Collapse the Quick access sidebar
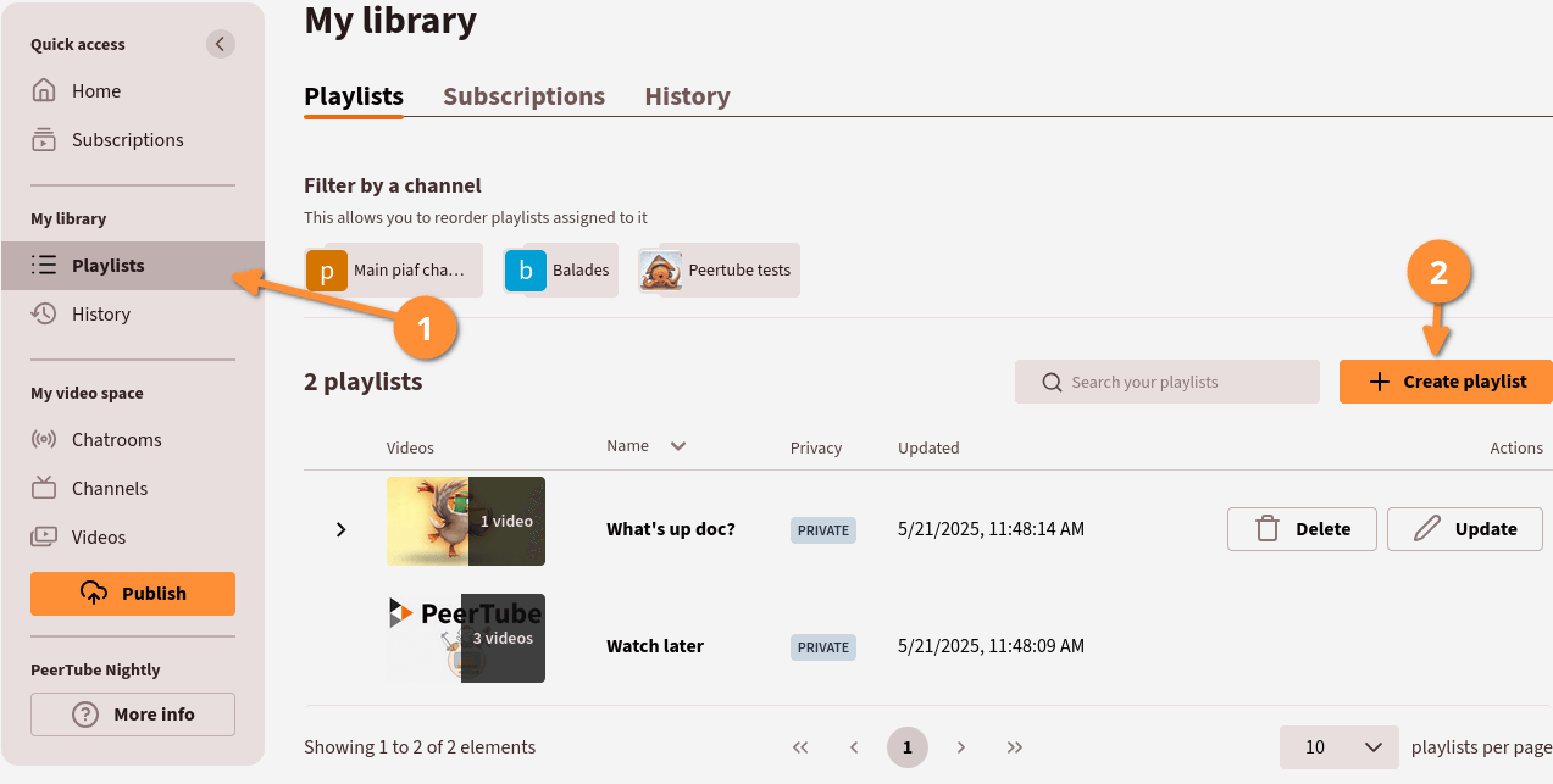1553x784 pixels. tap(220, 44)
